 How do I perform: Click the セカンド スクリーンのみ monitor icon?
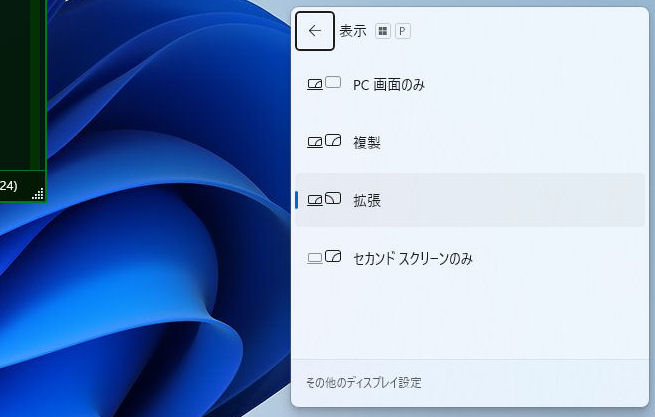pyautogui.click(x=324, y=257)
